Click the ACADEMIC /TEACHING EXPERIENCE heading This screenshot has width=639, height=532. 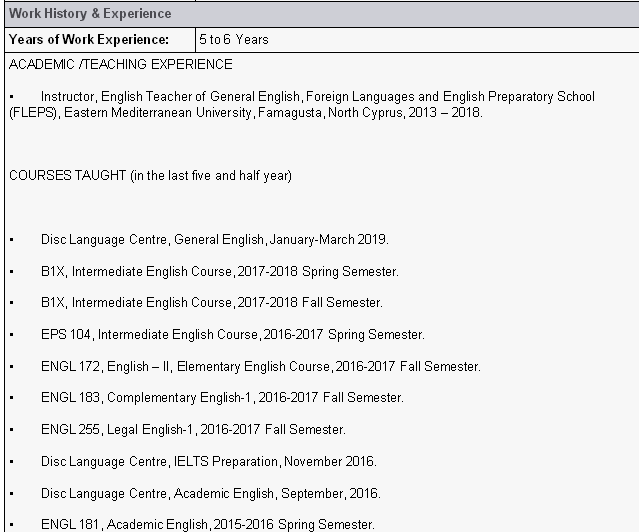120,64
